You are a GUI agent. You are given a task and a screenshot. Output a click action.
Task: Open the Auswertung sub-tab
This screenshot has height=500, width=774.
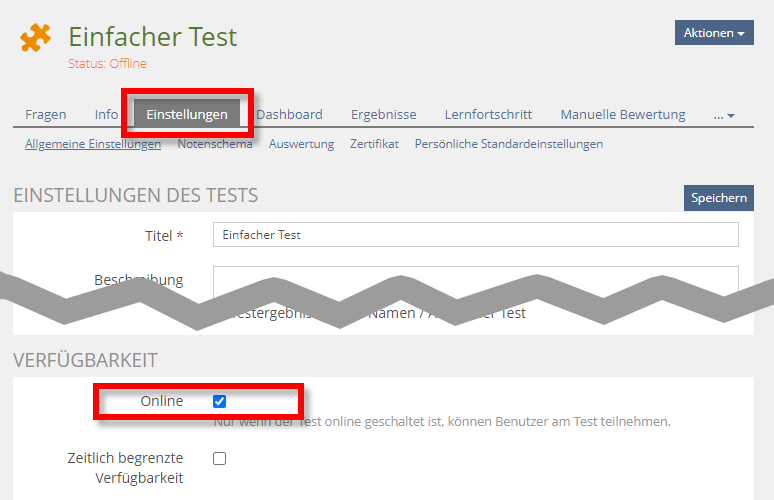(301, 144)
